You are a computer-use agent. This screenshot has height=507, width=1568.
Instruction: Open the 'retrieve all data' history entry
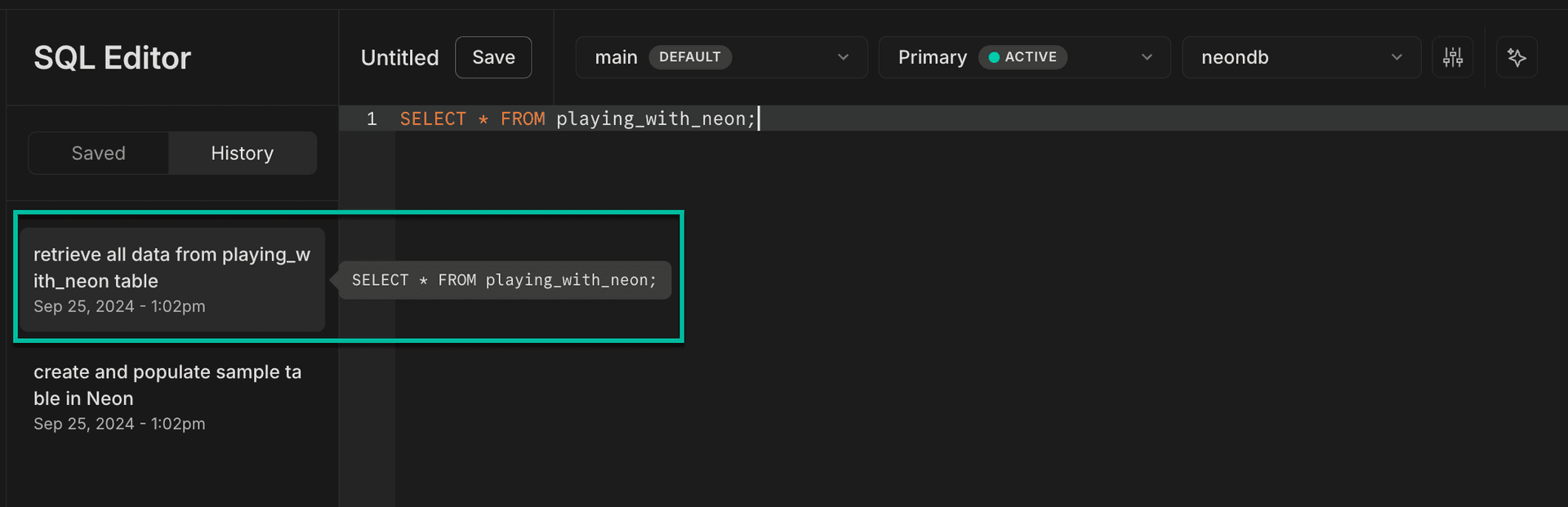[x=172, y=279]
